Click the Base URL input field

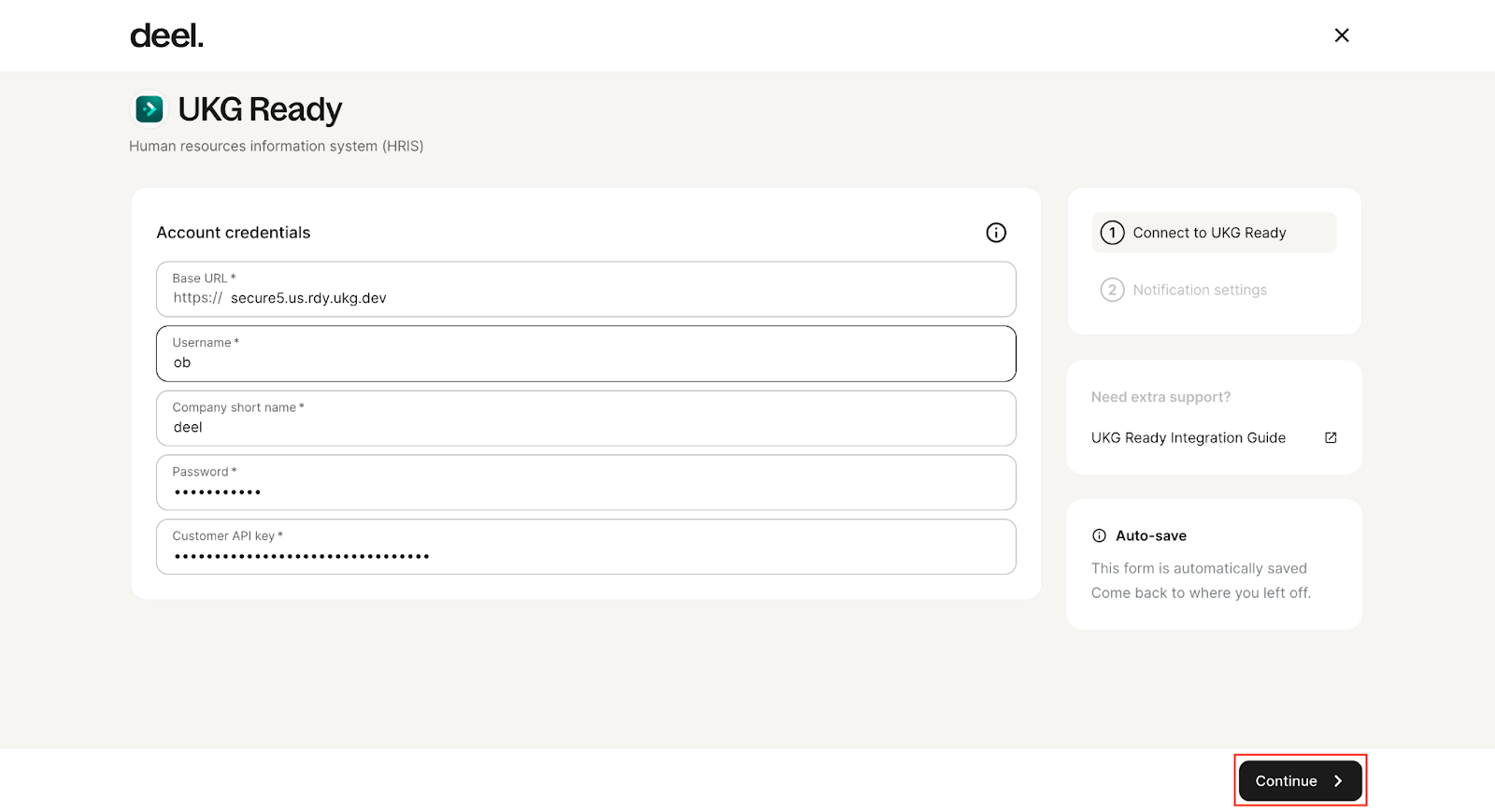(617, 298)
